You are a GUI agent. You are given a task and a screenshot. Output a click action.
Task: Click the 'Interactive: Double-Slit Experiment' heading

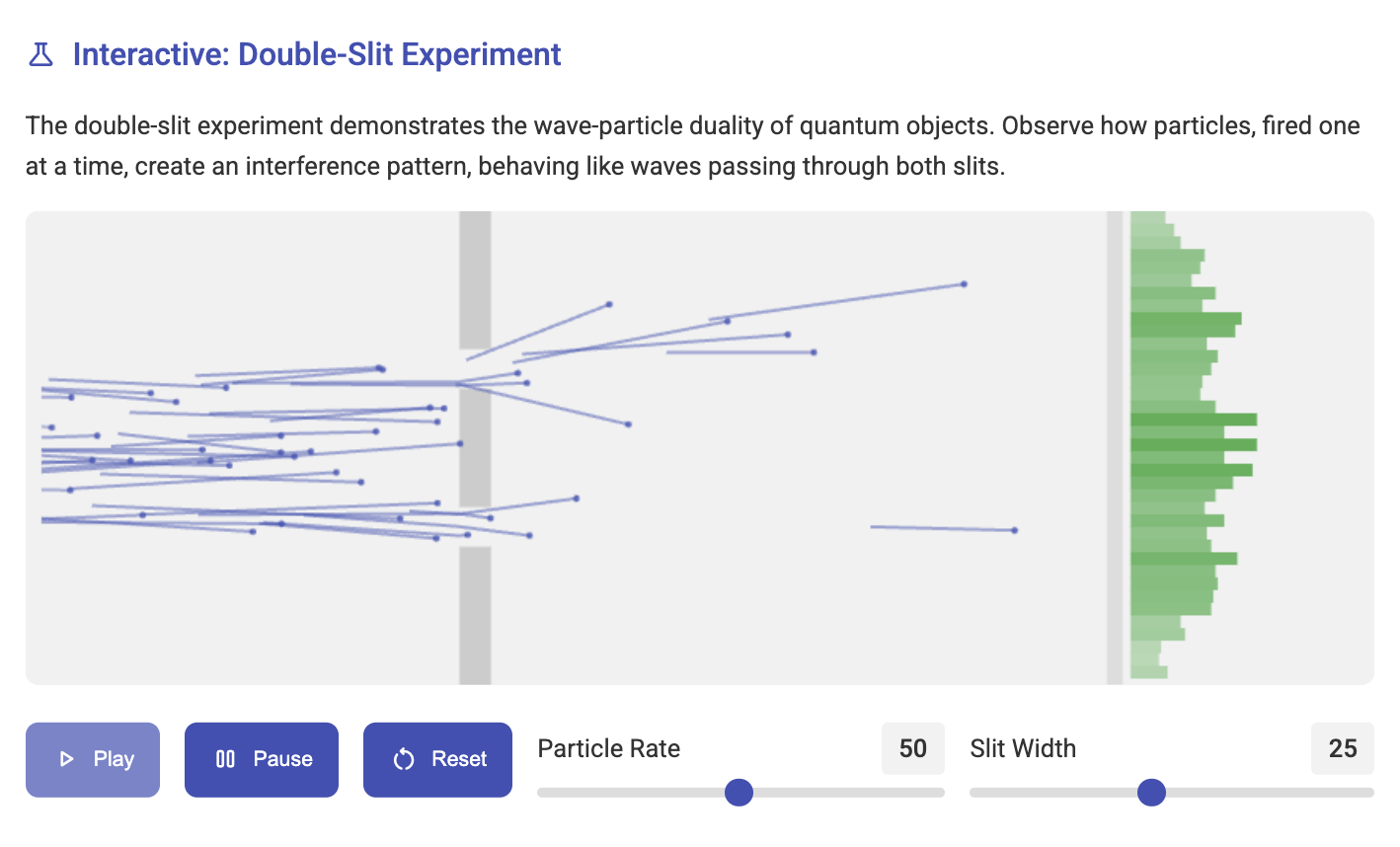pyautogui.click(x=317, y=54)
